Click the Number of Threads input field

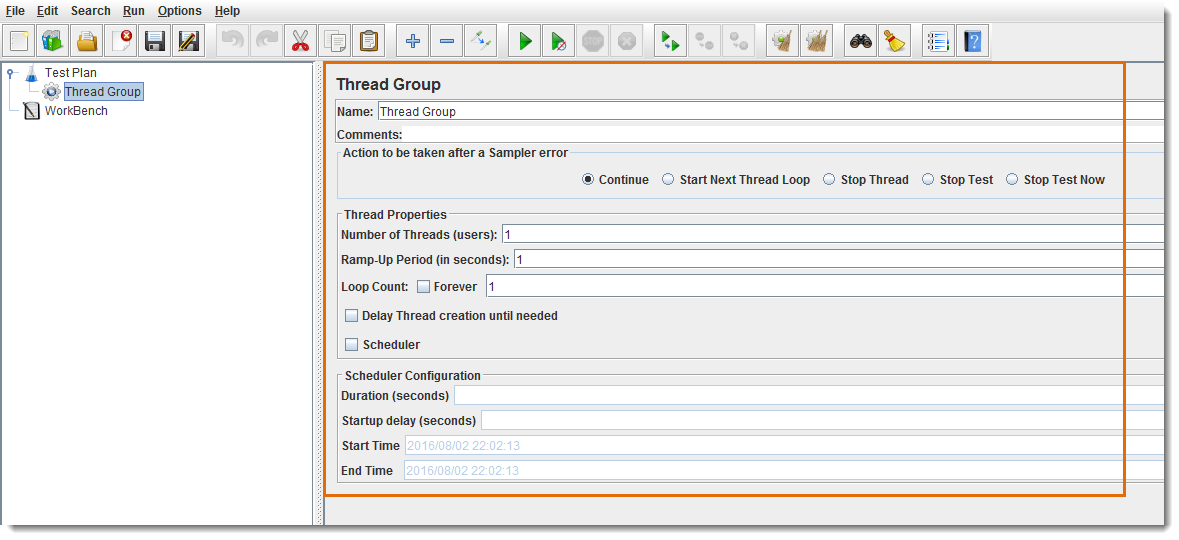click(830, 235)
